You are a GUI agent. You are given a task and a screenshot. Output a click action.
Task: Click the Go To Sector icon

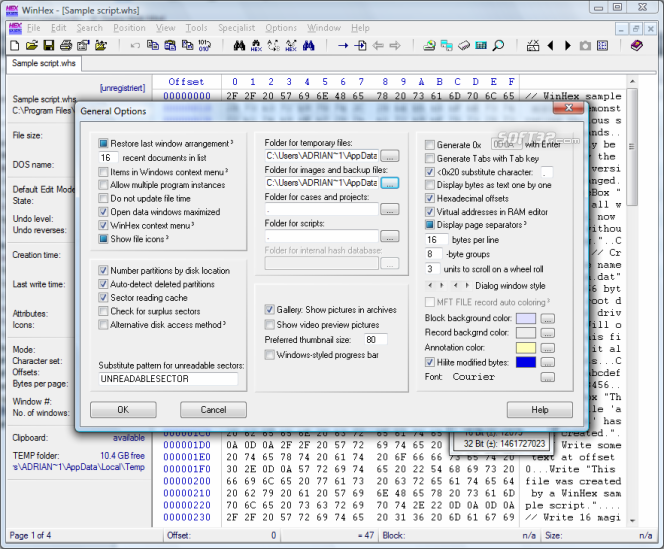coord(360,45)
